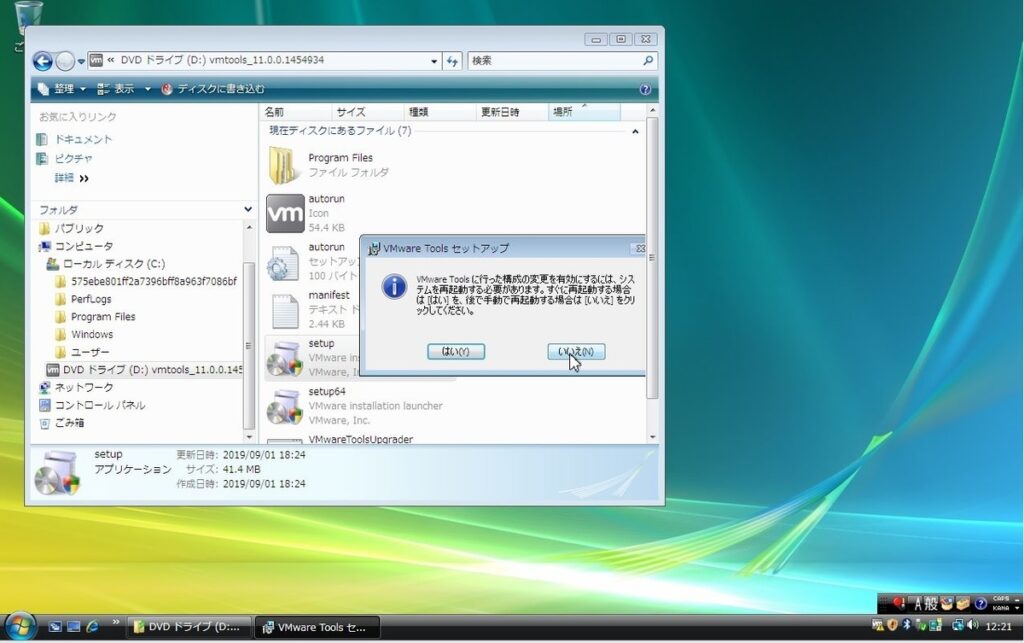The height and width of the screenshot is (643, 1024).
Task: Collapse the フォルダ pane with its chevron
Action: pyautogui.click(x=248, y=209)
